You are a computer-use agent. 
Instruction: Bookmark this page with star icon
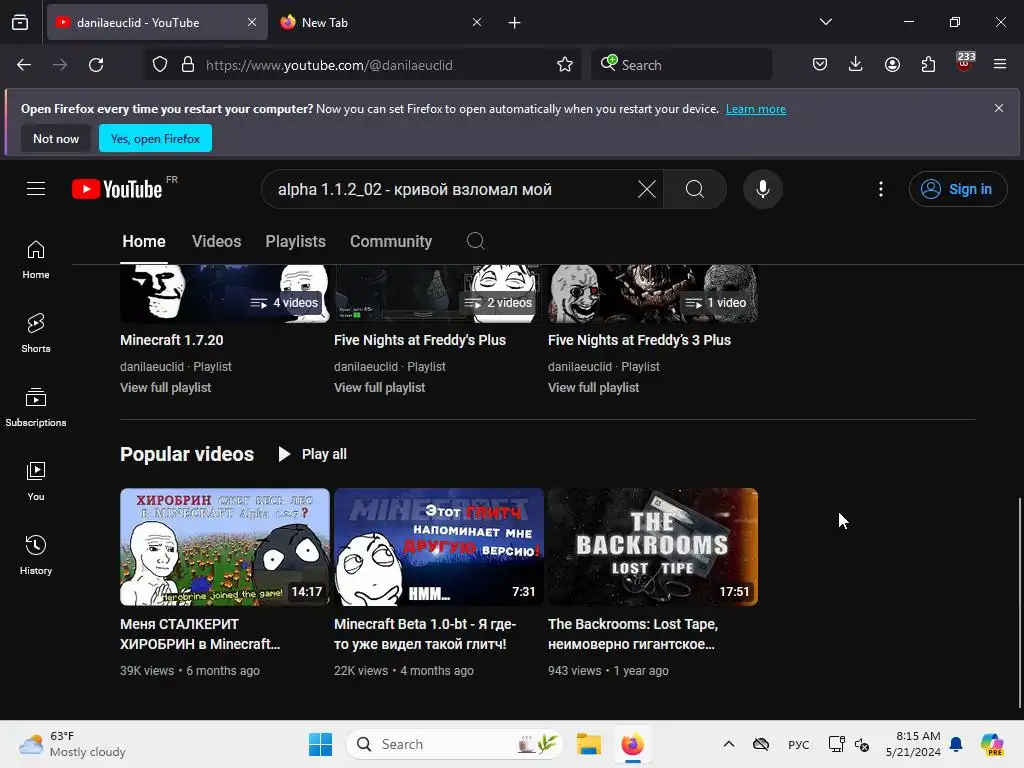(x=565, y=65)
